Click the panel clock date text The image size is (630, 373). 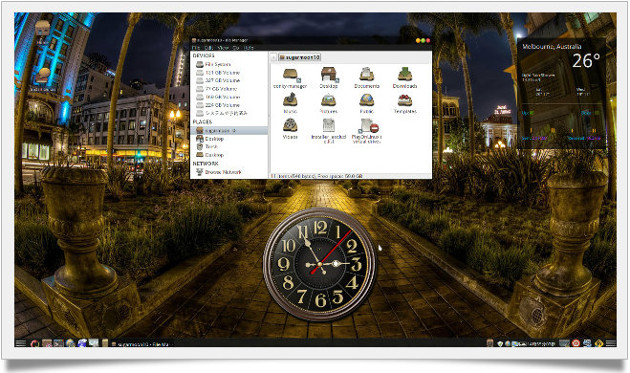point(542,344)
